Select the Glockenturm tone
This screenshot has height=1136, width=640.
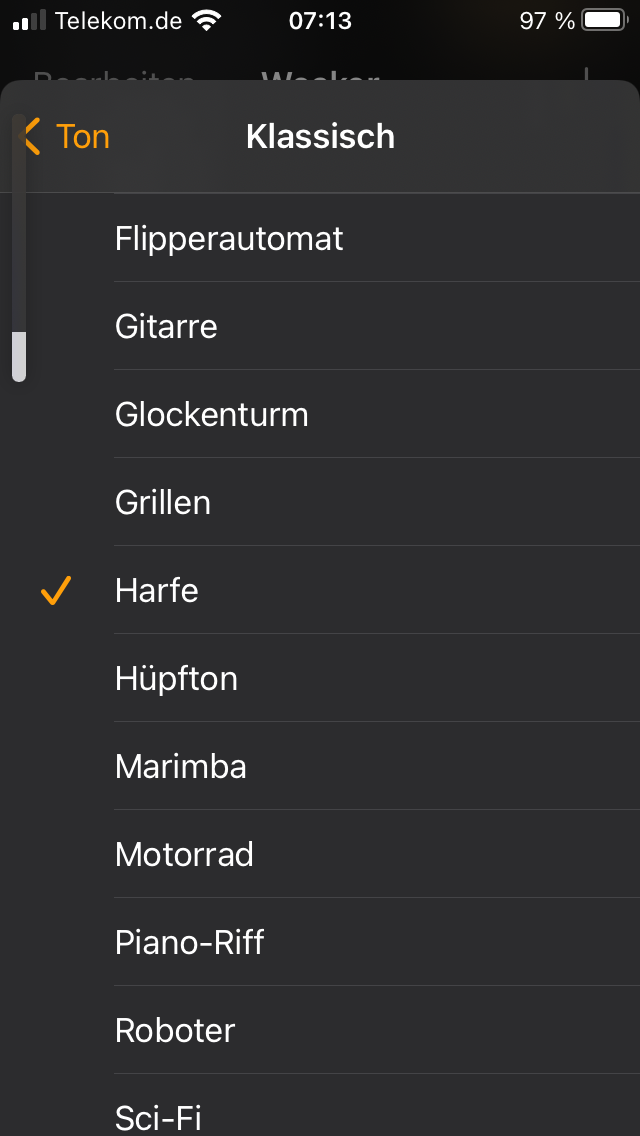point(211,415)
